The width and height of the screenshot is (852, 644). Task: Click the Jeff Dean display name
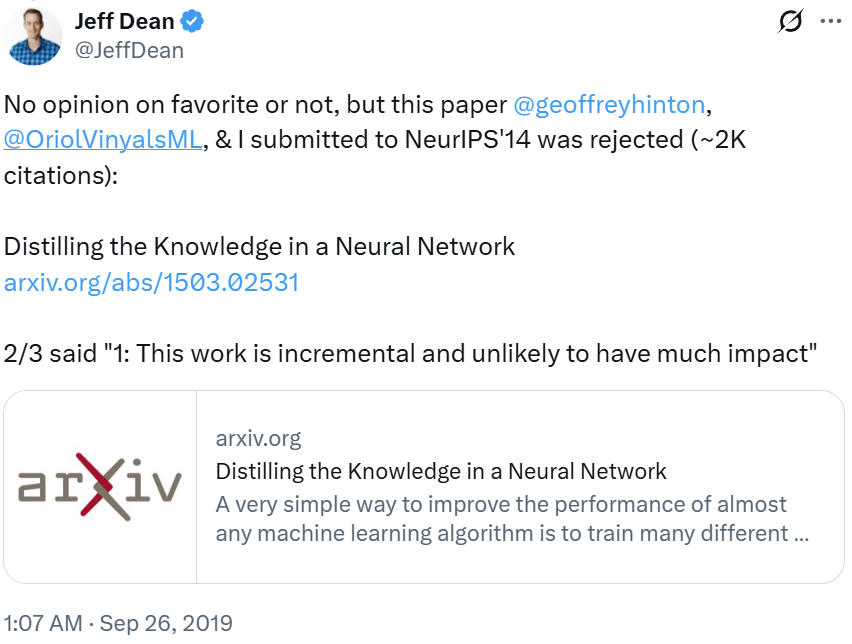(x=124, y=22)
